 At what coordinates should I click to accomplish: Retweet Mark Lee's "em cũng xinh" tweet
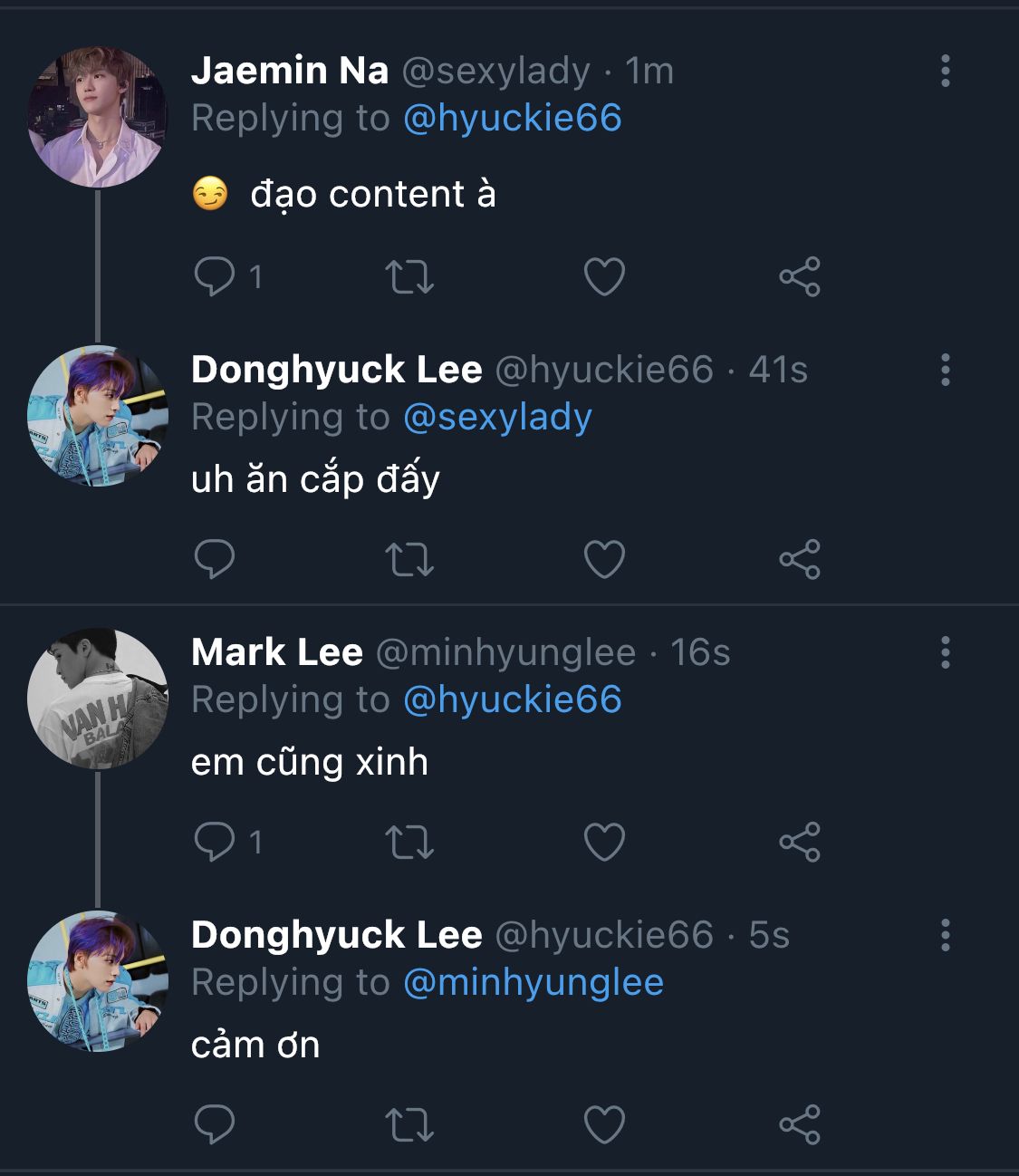tap(409, 843)
